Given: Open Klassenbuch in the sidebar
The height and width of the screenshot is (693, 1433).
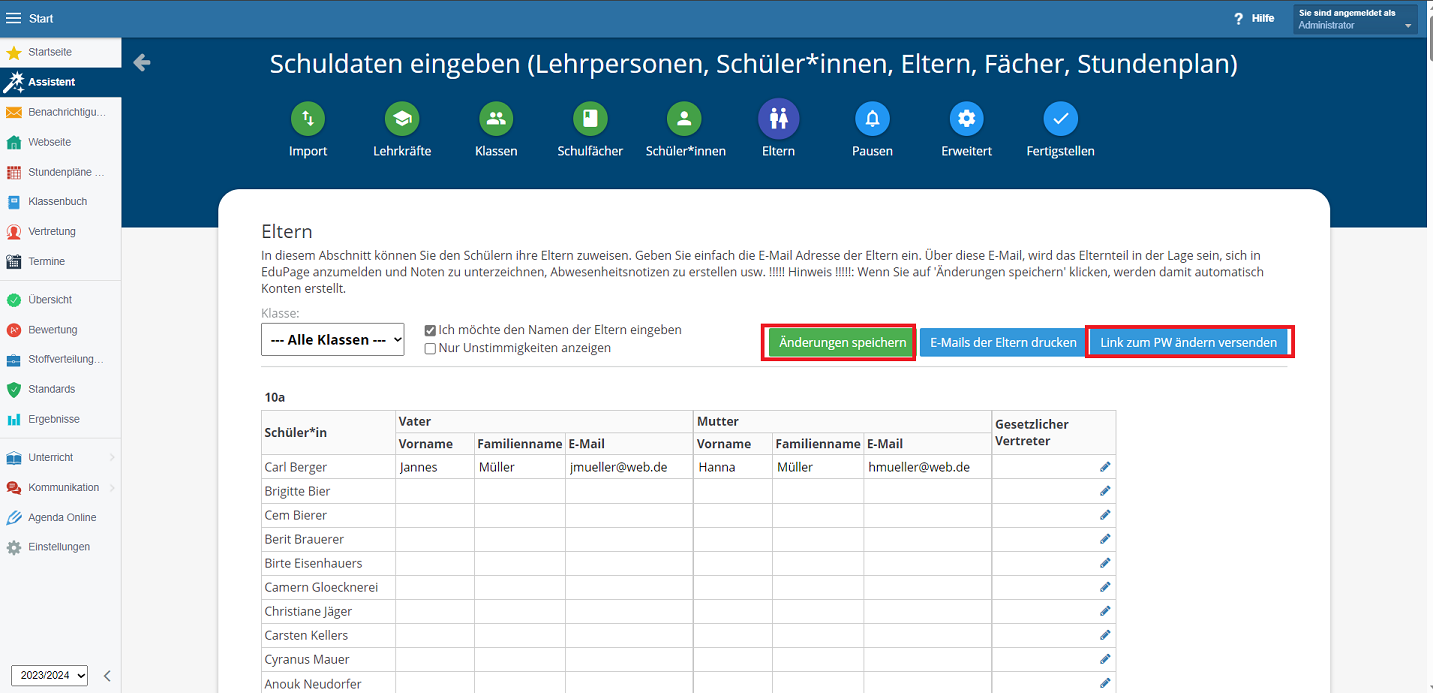Looking at the screenshot, I should click(57, 202).
